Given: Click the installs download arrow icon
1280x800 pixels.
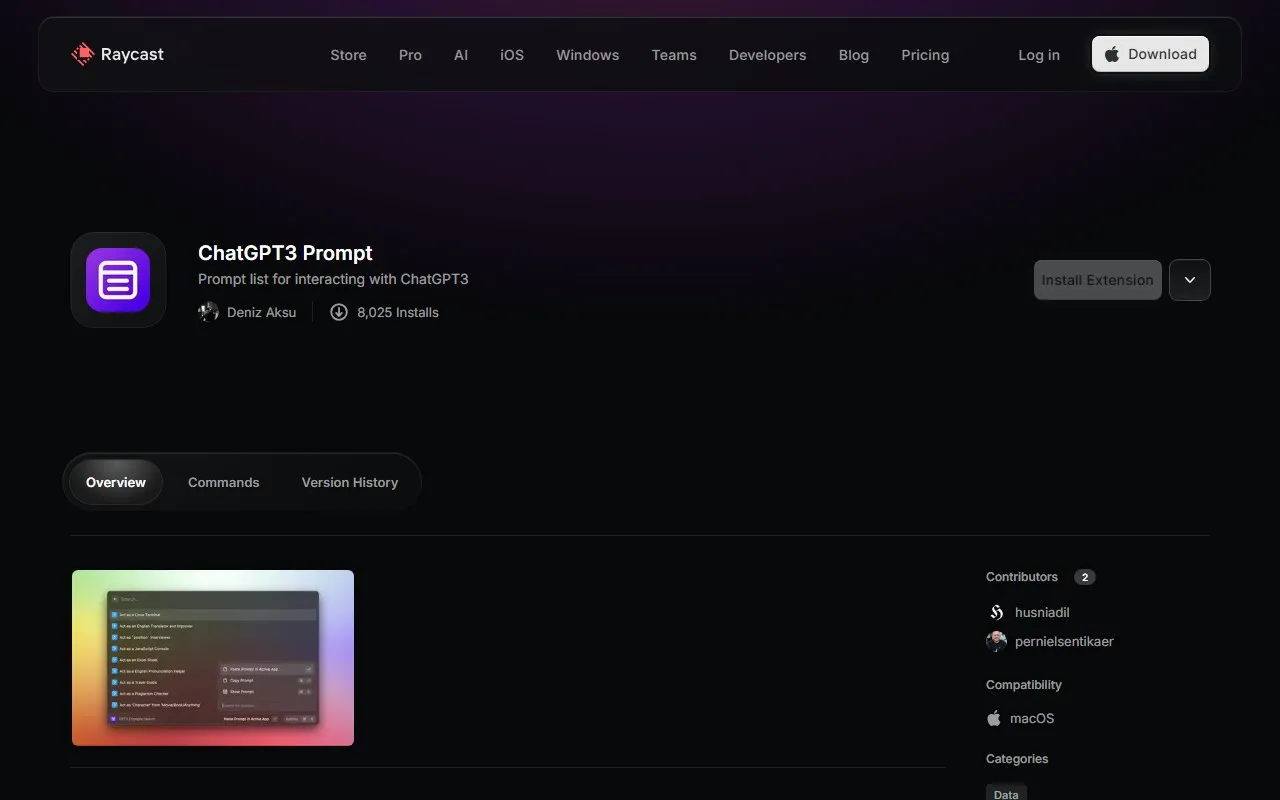Looking at the screenshot, I should point(339,312).
